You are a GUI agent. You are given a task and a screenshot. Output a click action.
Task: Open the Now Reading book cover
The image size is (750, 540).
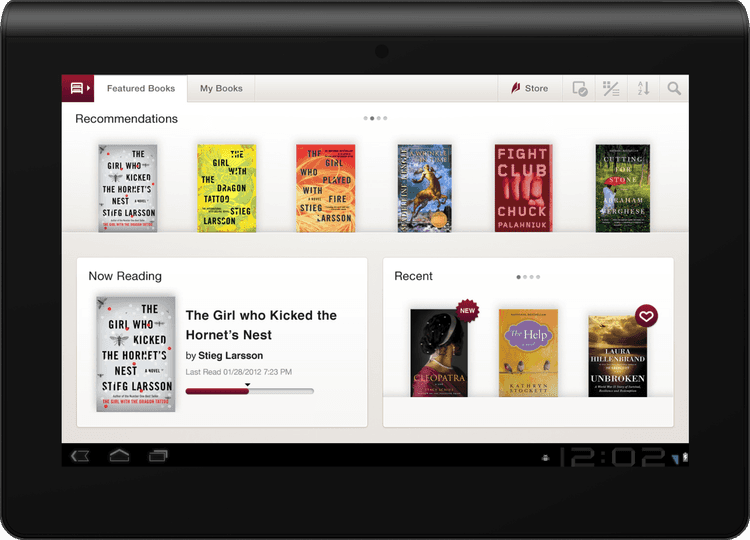point(136,354)
